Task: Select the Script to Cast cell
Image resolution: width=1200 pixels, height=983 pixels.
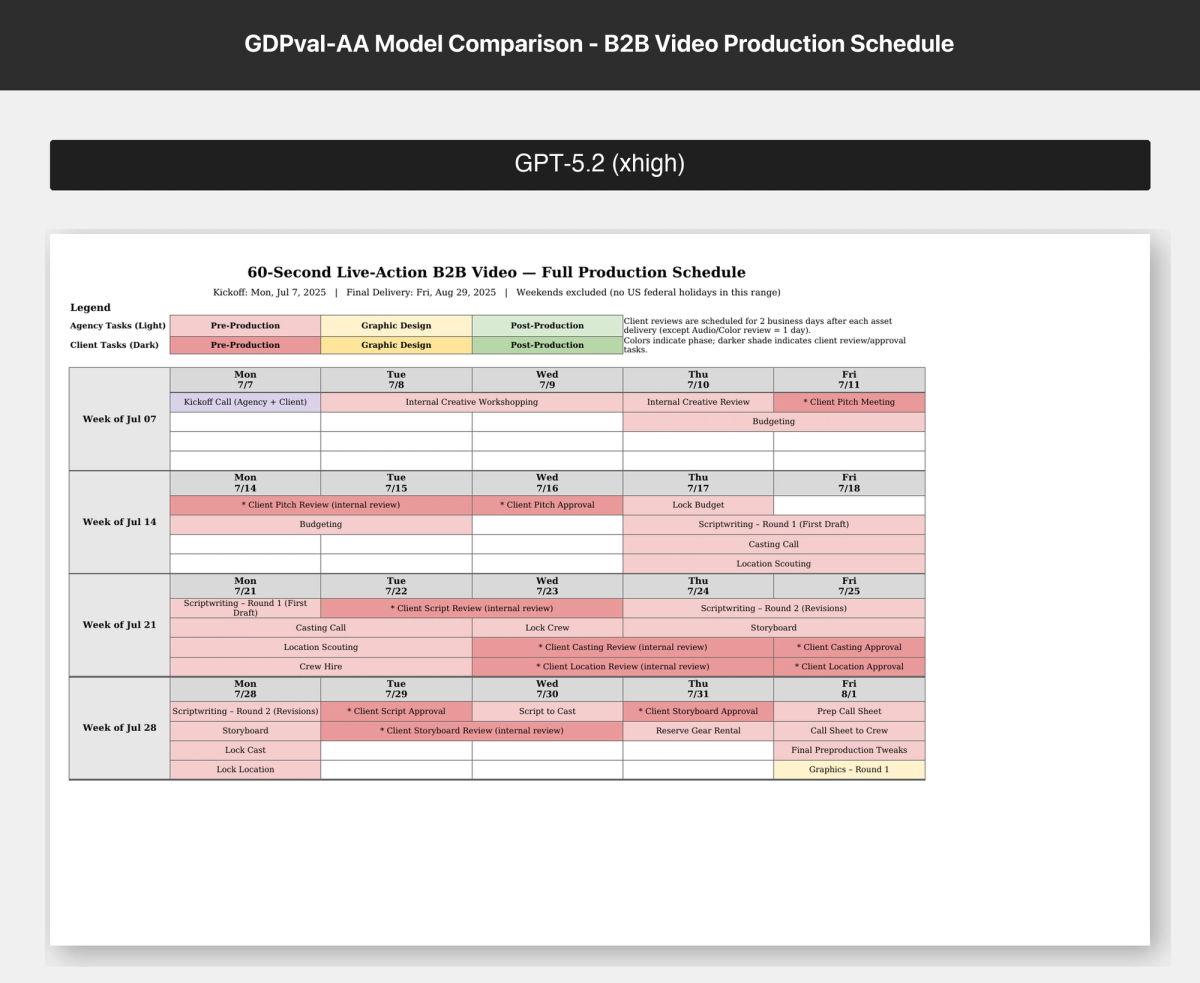Action: (x=547, y=711)
